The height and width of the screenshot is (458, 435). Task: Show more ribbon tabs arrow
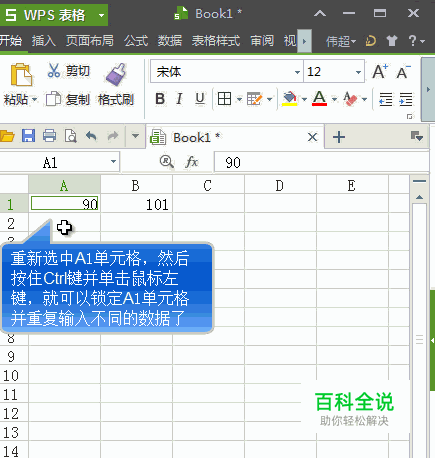pyautogui.click(x=304, y=41)
